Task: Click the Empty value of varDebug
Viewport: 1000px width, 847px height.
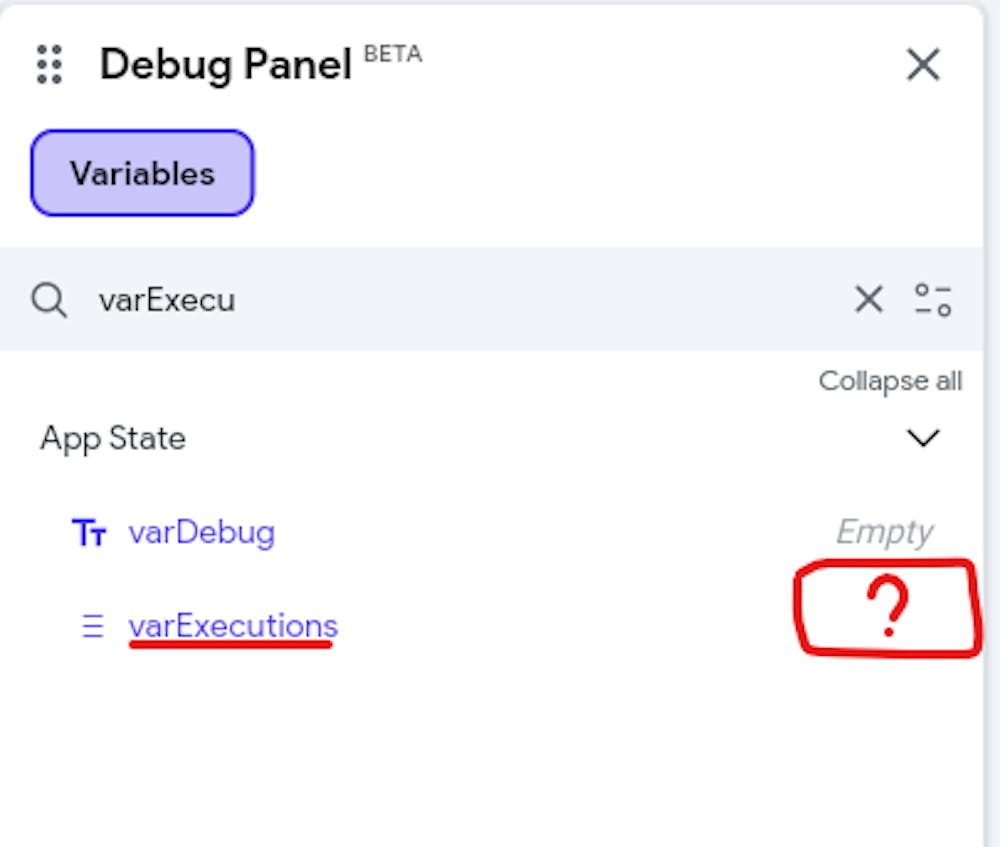Action: [884, 532]
